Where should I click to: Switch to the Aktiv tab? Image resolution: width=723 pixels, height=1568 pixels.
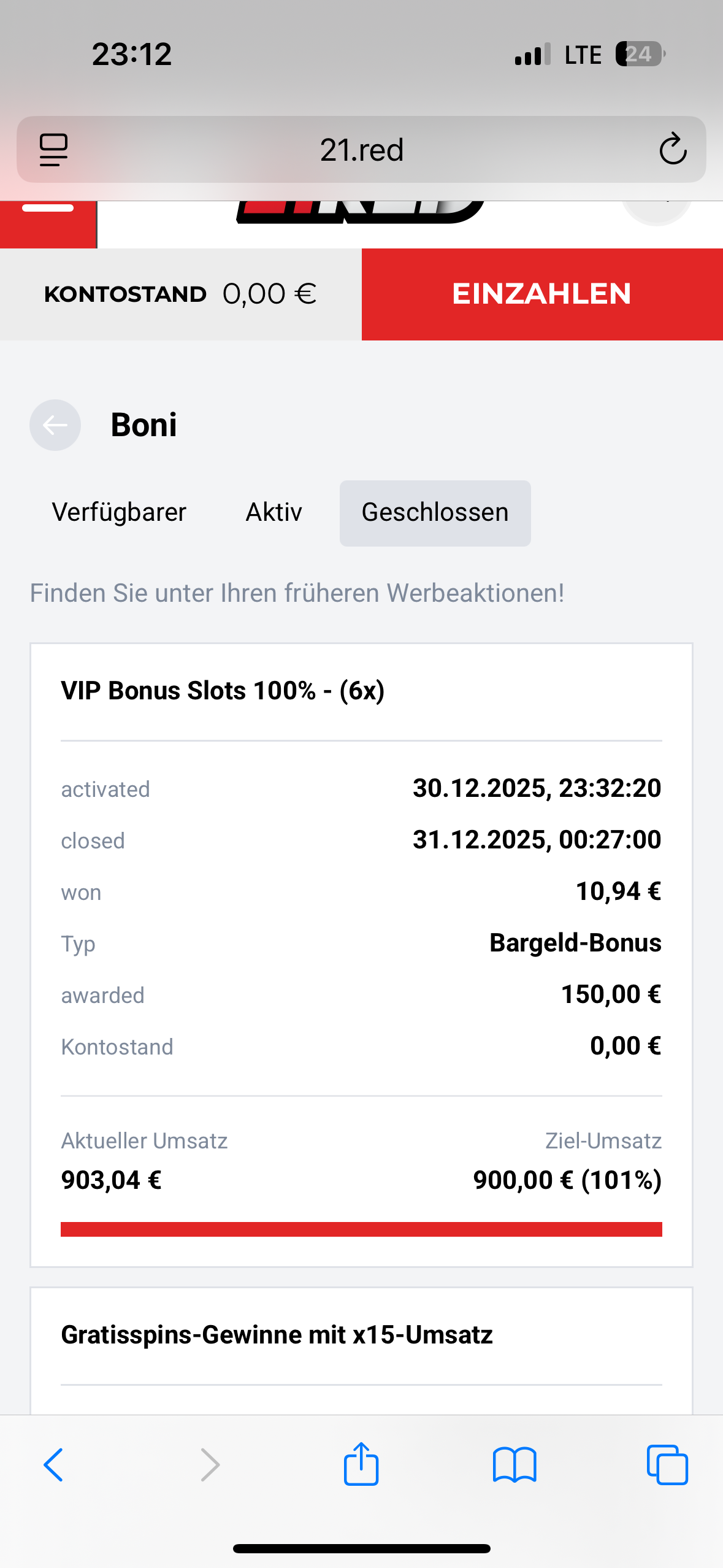pos(274,513)
